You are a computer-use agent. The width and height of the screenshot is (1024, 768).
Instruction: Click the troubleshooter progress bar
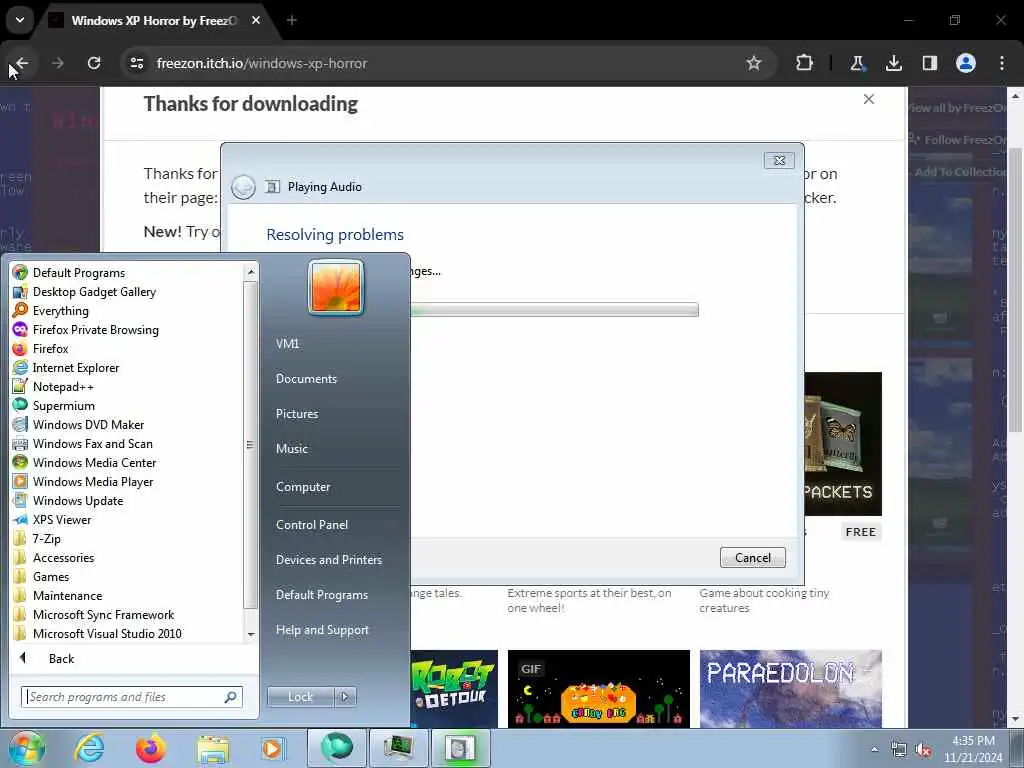tap(554, 310)
